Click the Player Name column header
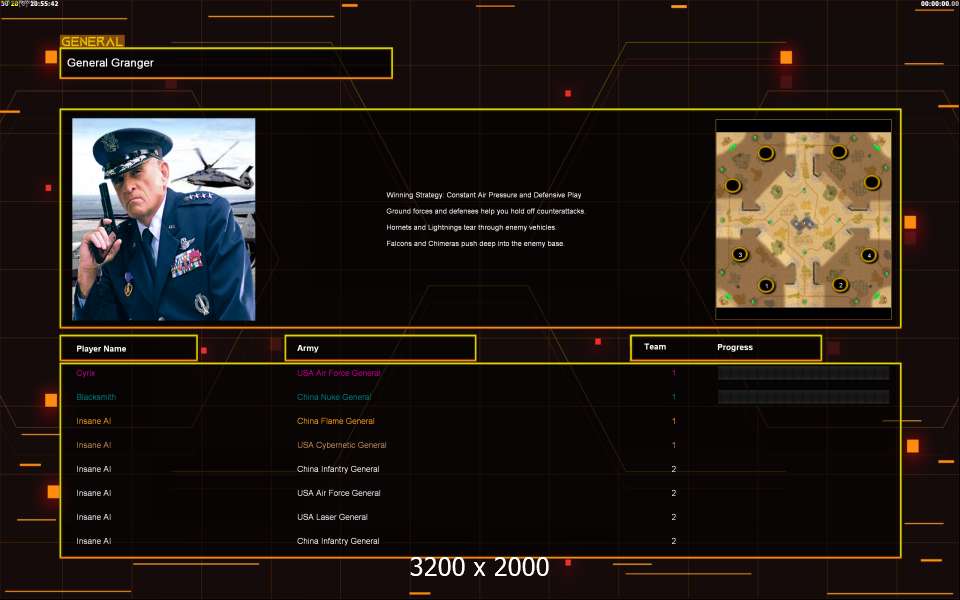Image resolution: width=960 pixels, height=600 pixels. point(128,348)
